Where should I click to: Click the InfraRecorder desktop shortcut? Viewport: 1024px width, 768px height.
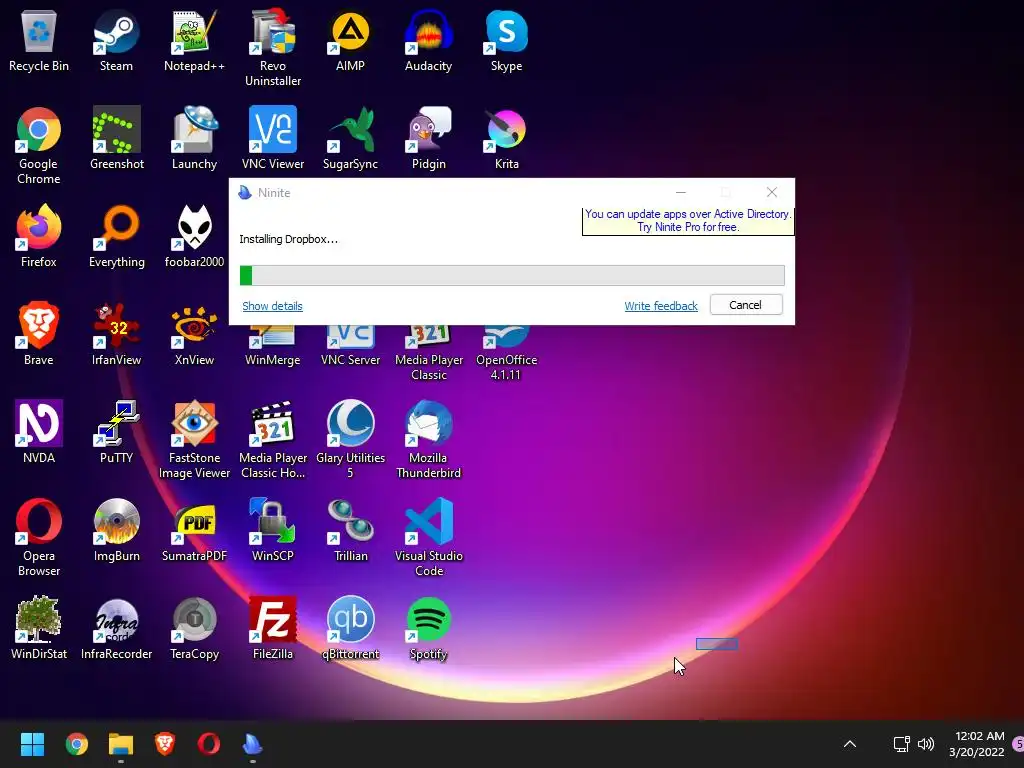coord(116,628)
